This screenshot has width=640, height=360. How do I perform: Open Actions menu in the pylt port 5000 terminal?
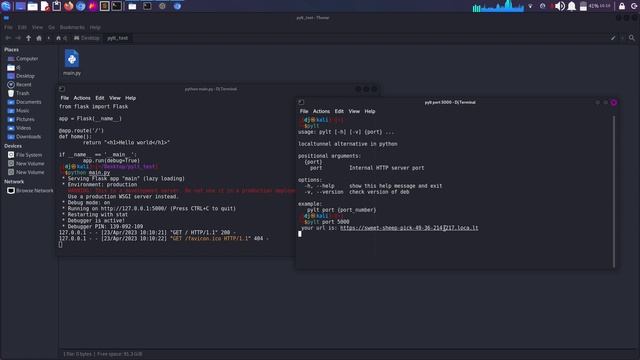click(x=321, y=111)
